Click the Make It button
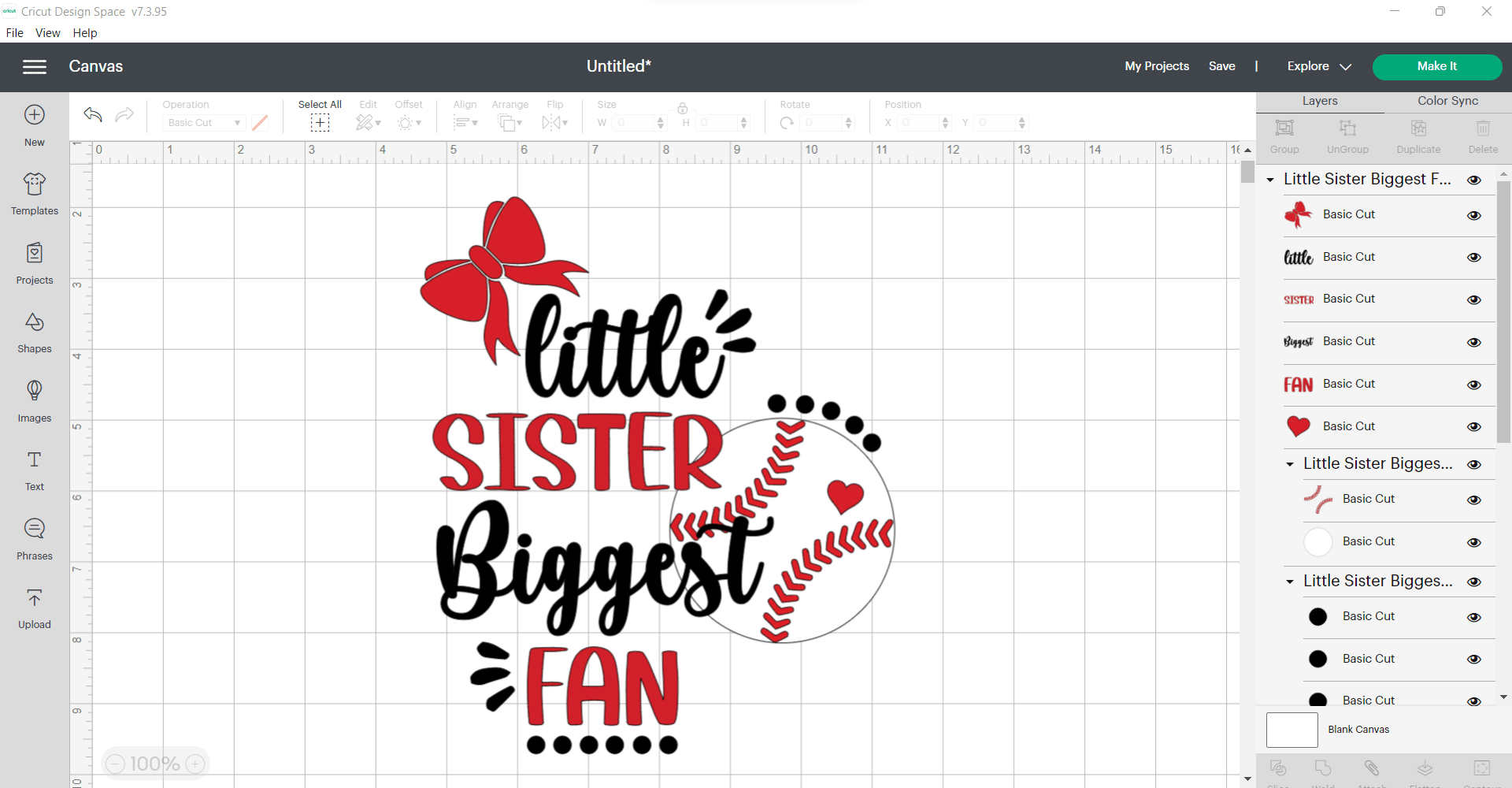 [1437, 67]
